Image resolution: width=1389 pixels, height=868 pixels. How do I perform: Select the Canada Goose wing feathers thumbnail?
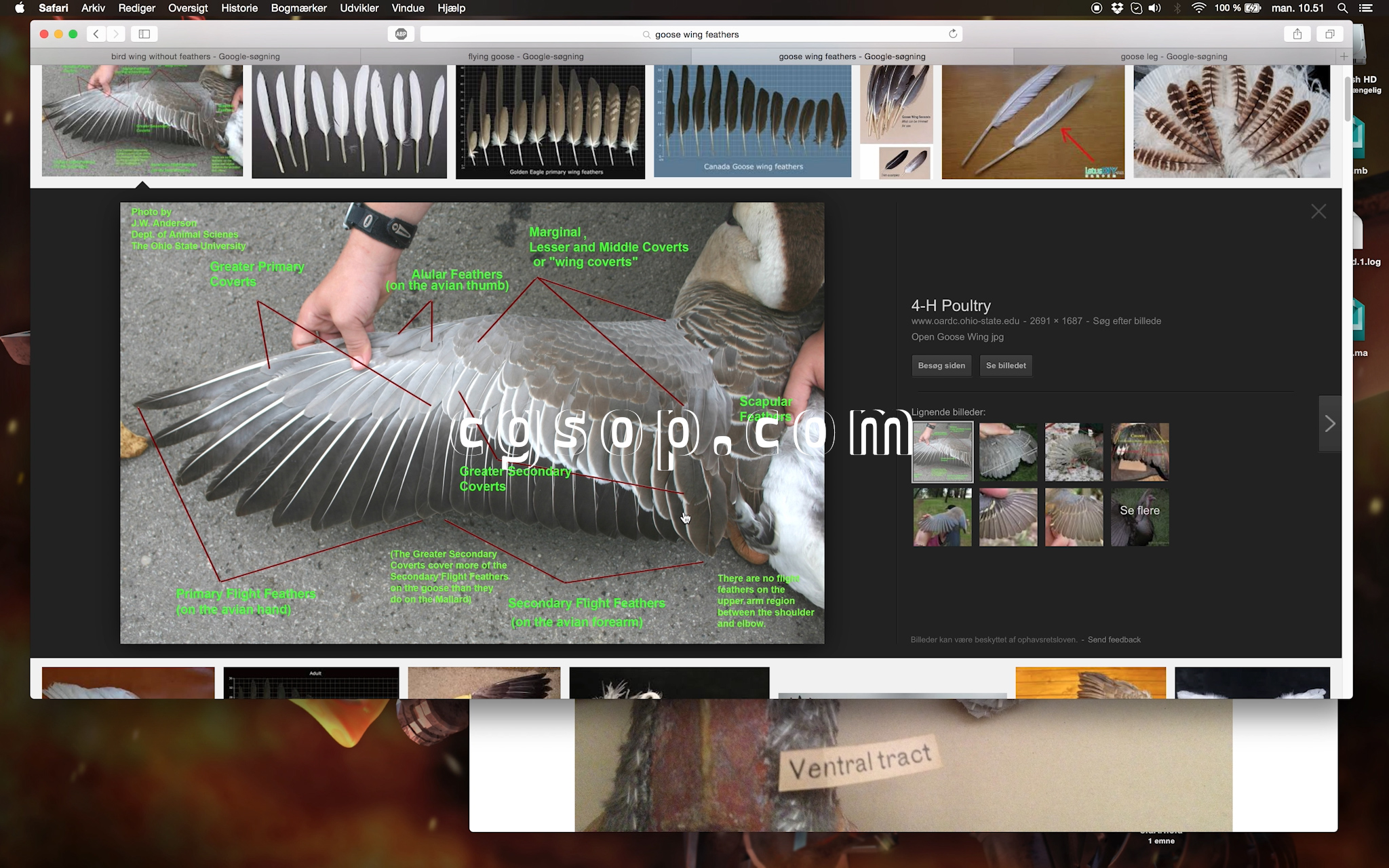pyautogui.click(x=752, y=121)
